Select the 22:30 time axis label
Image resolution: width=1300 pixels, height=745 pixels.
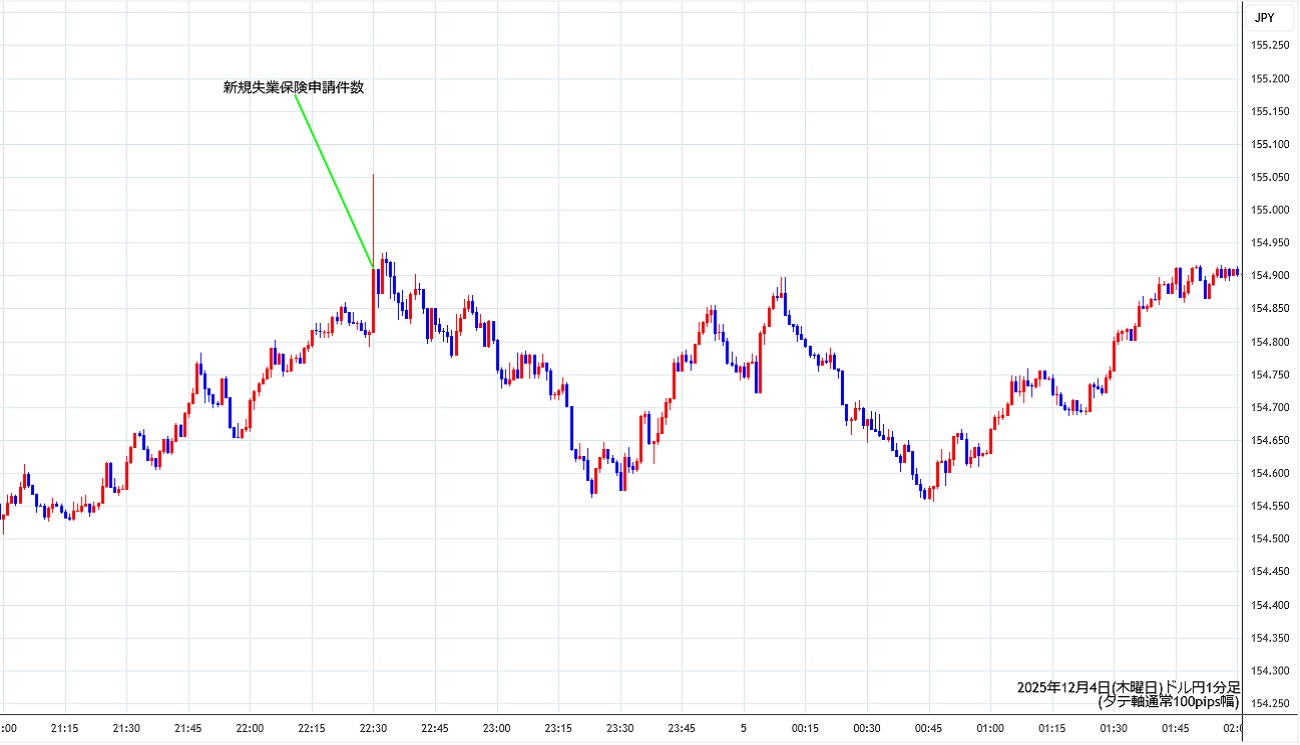tap(373, 728)
